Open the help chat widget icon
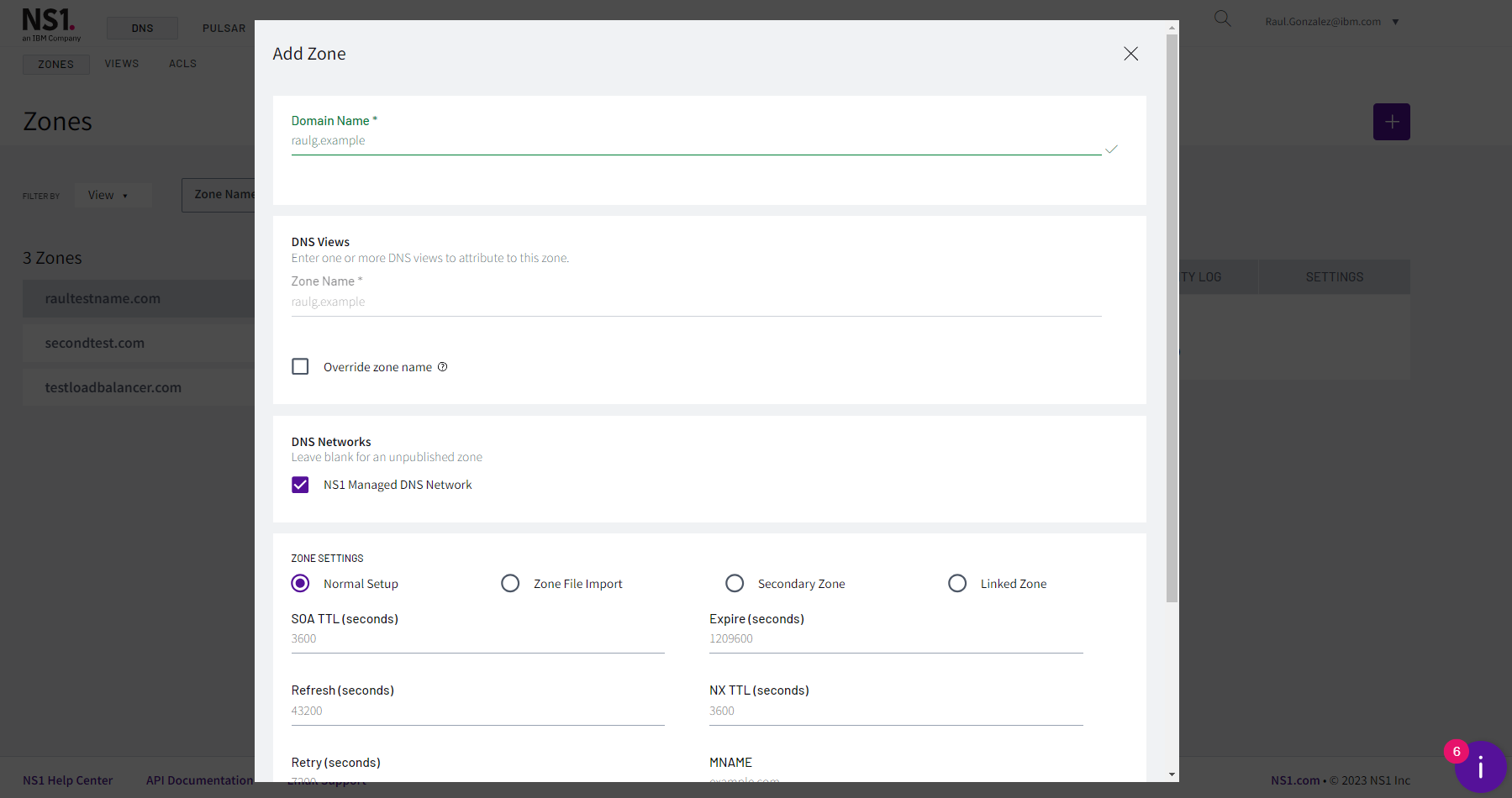The image size is (1512, 798). (x=1480, y=766)
